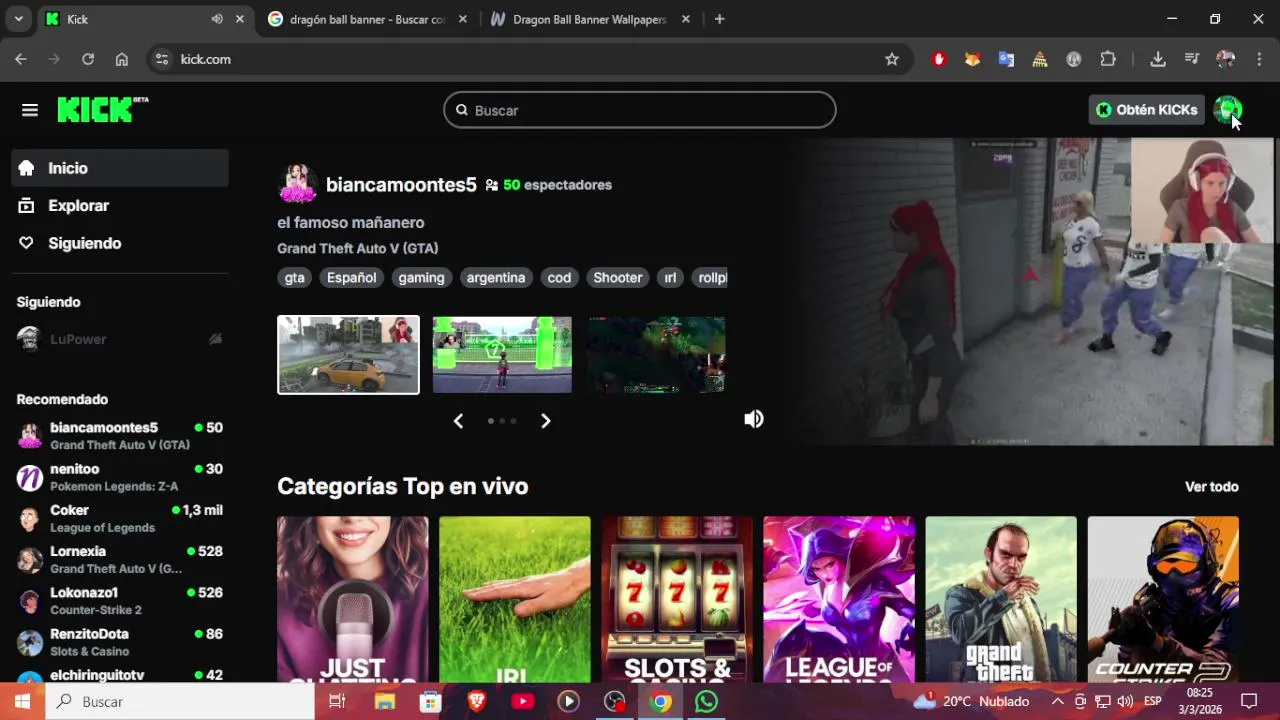Image resolution: width=1280 pixels, height=720 pixels.
Task: Go back in browser history
Action: [x=21, y=59]
